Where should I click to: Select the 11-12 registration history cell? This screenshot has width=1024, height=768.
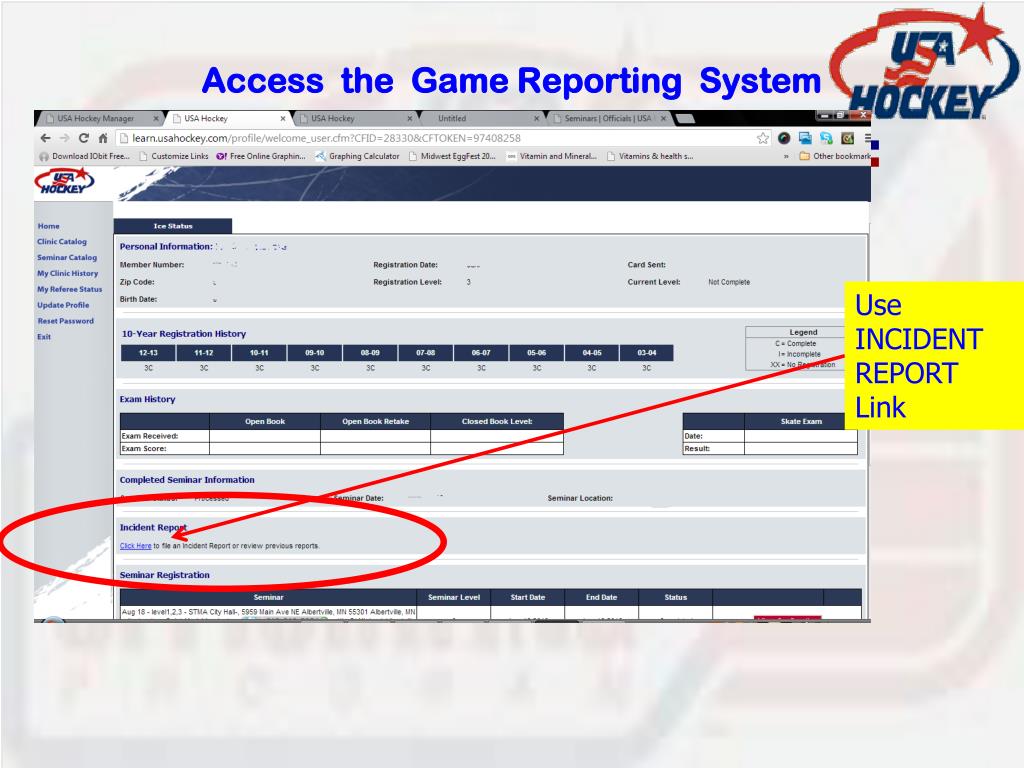(204, 353)
